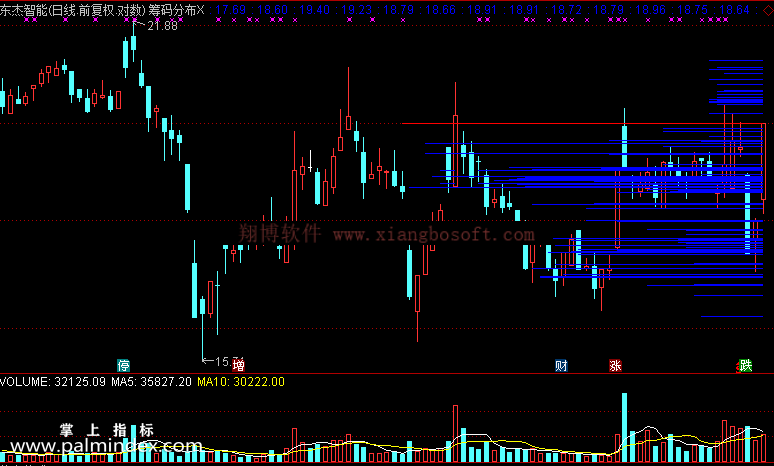Select the 18.60 indicator value
774x466 pixels.
273,10
